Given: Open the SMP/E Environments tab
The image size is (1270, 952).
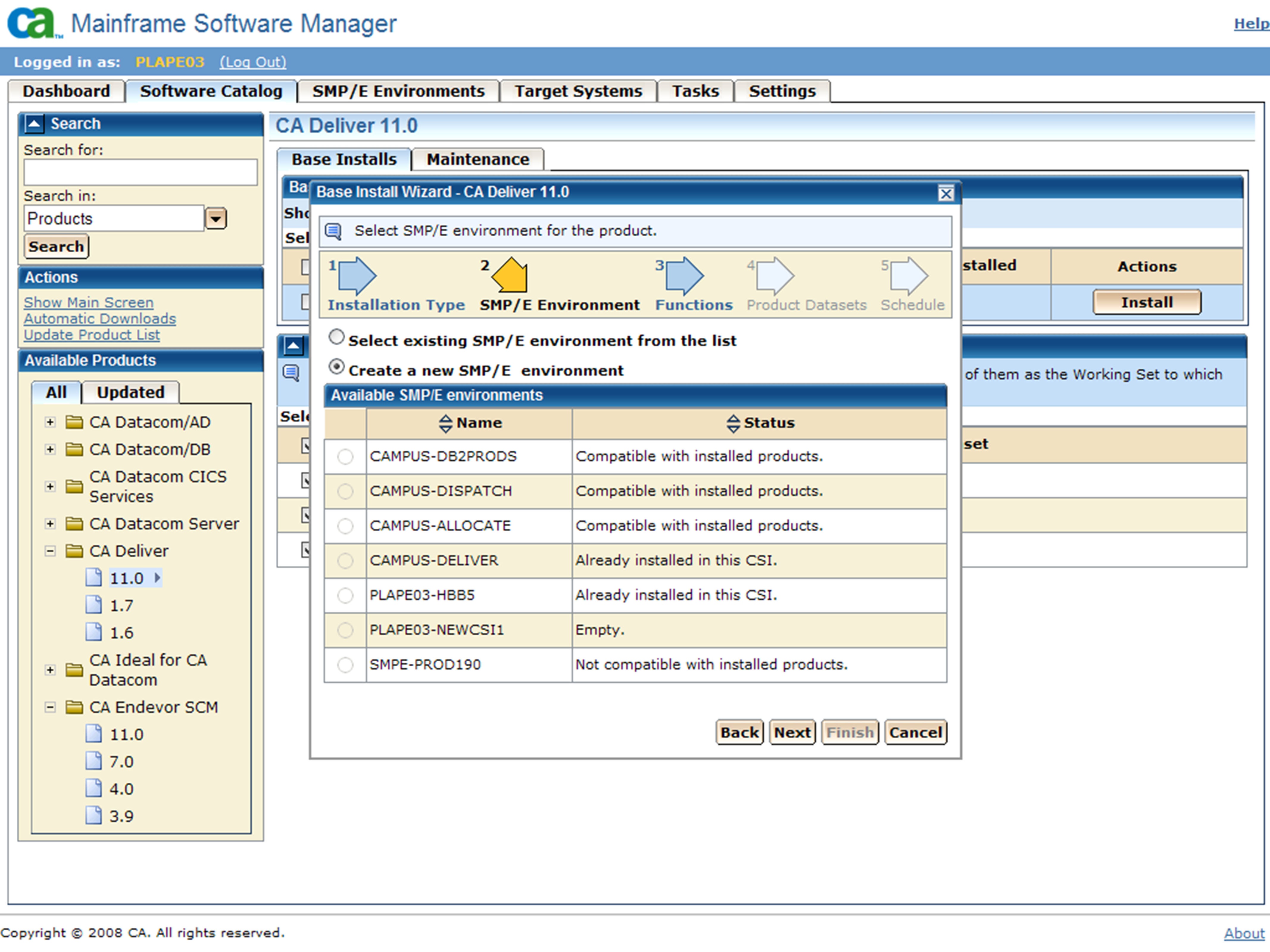Looking at the screenshot, I should point(398,91).
